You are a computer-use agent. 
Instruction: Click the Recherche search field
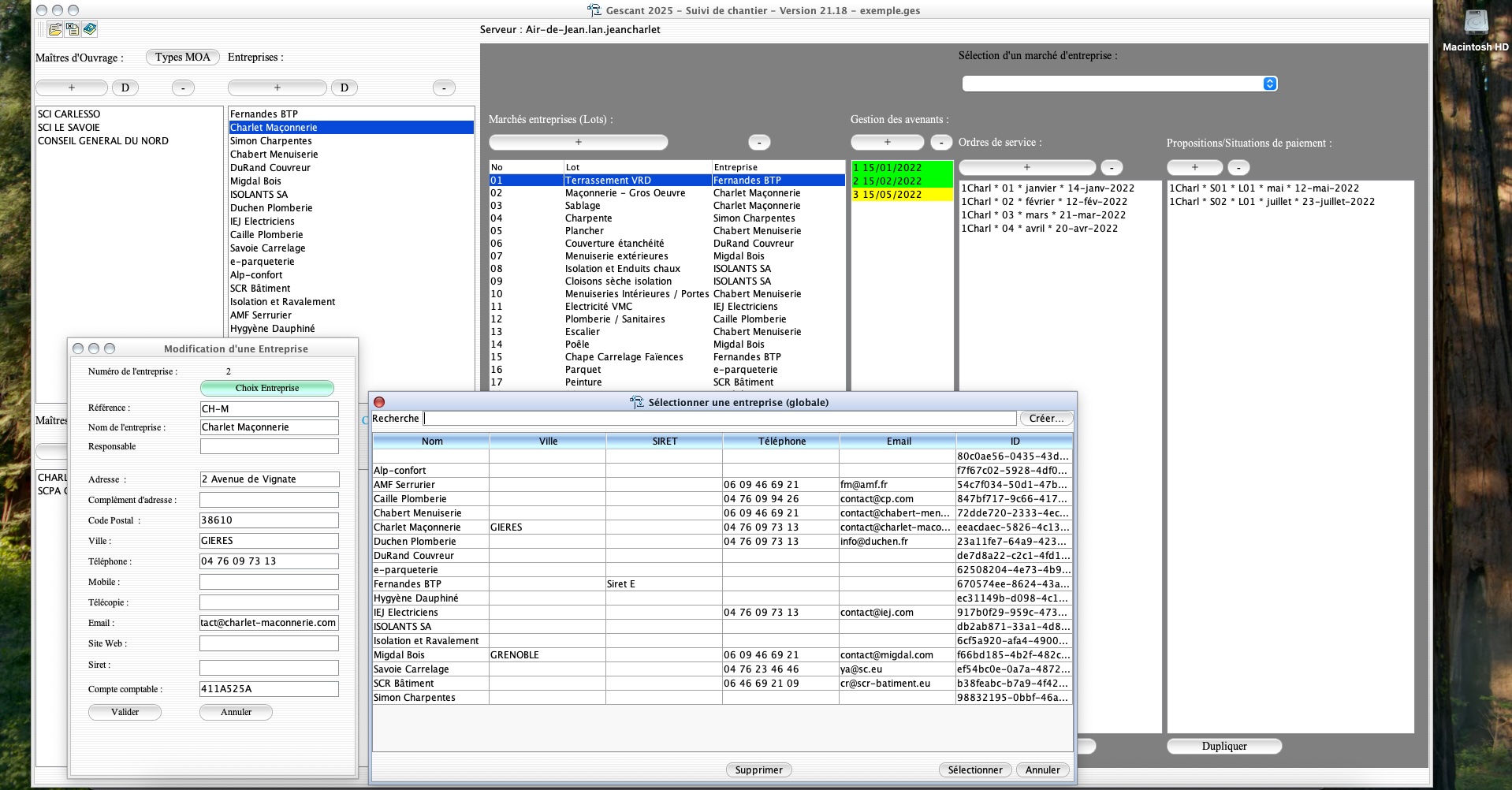point(719,419)
